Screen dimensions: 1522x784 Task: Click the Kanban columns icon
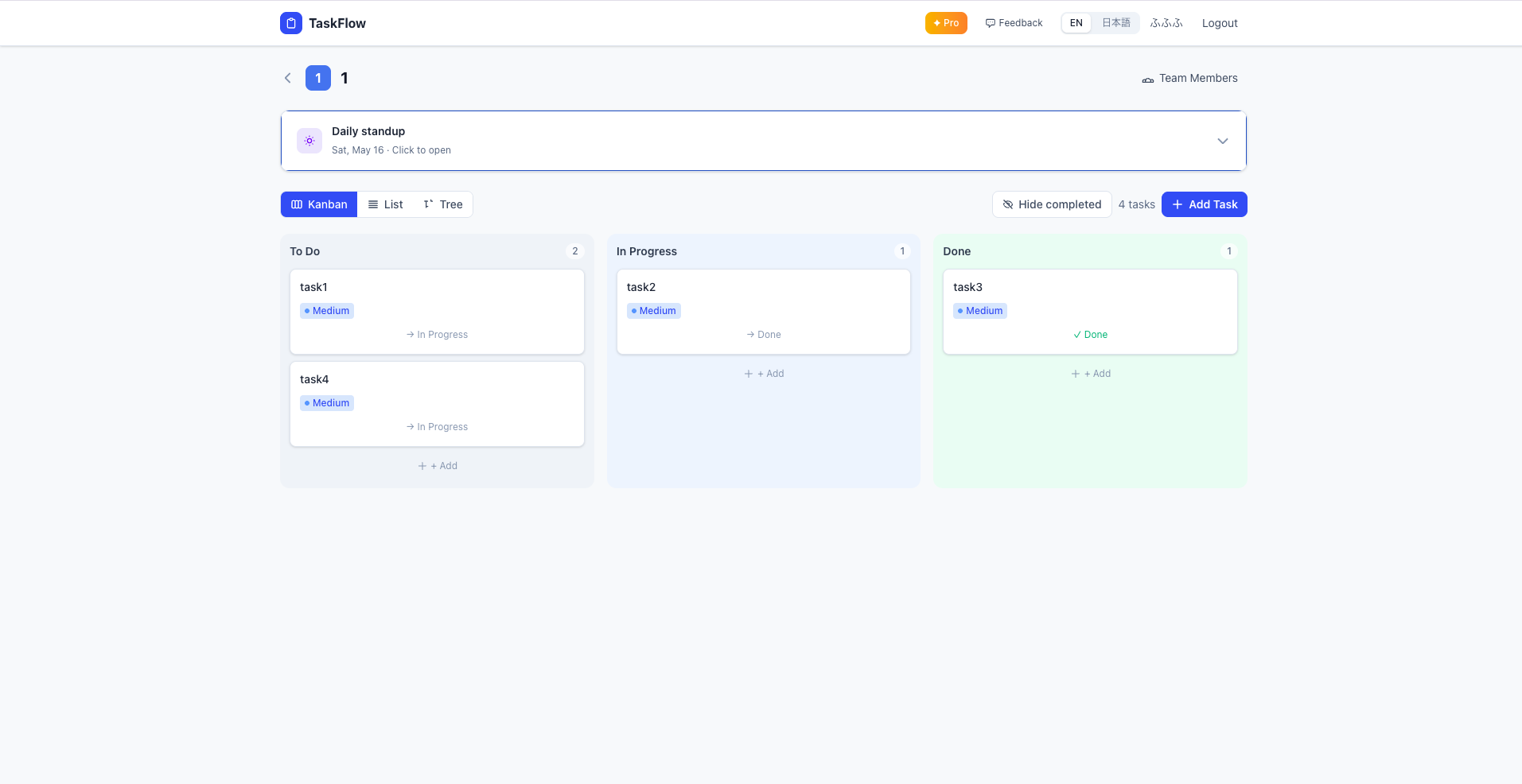(297, 204)
